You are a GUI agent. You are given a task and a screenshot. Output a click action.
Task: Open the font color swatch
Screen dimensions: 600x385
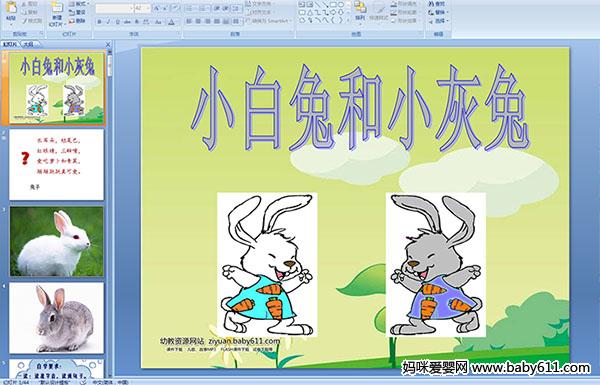pyautogui.click(x=171, y=22)
